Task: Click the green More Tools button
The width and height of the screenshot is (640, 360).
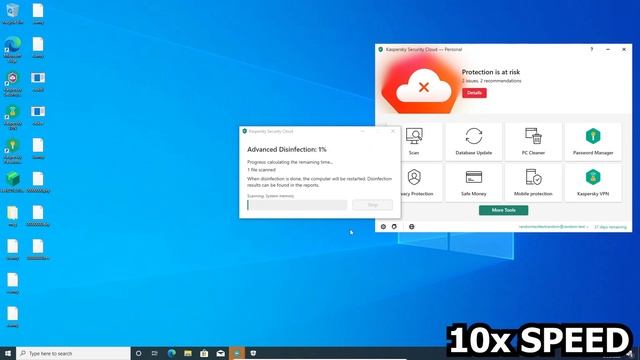Action: pos(503,210)
